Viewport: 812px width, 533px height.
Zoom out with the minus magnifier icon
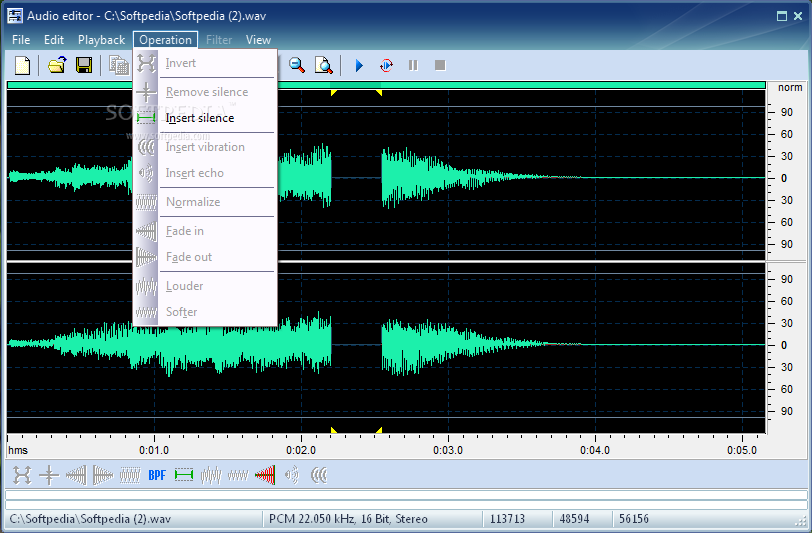tap(297, 65)
